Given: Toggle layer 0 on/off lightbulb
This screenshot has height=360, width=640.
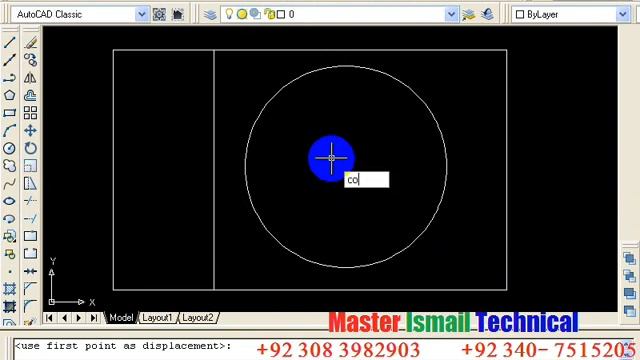Looking at the screenshot, I should click(229, 14).
